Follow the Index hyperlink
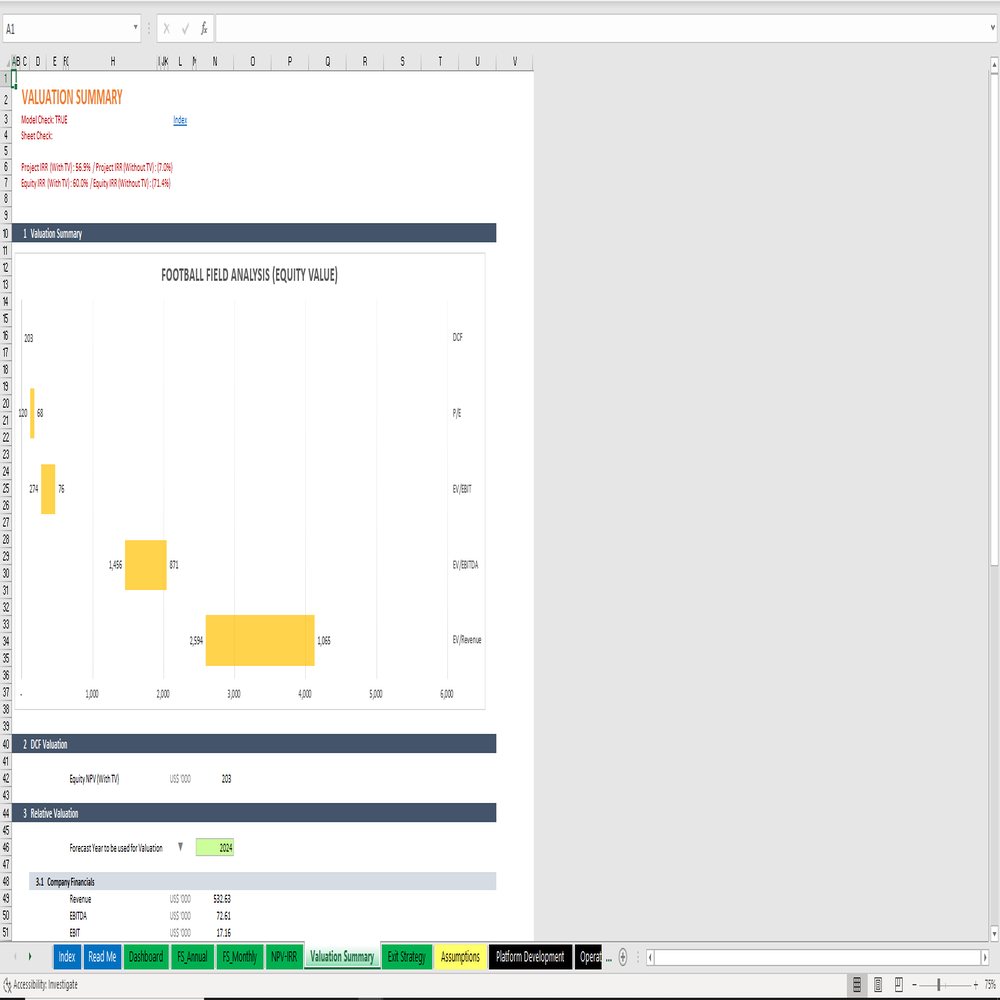This screenshot has width=1000, height=1000. point(180,120)
